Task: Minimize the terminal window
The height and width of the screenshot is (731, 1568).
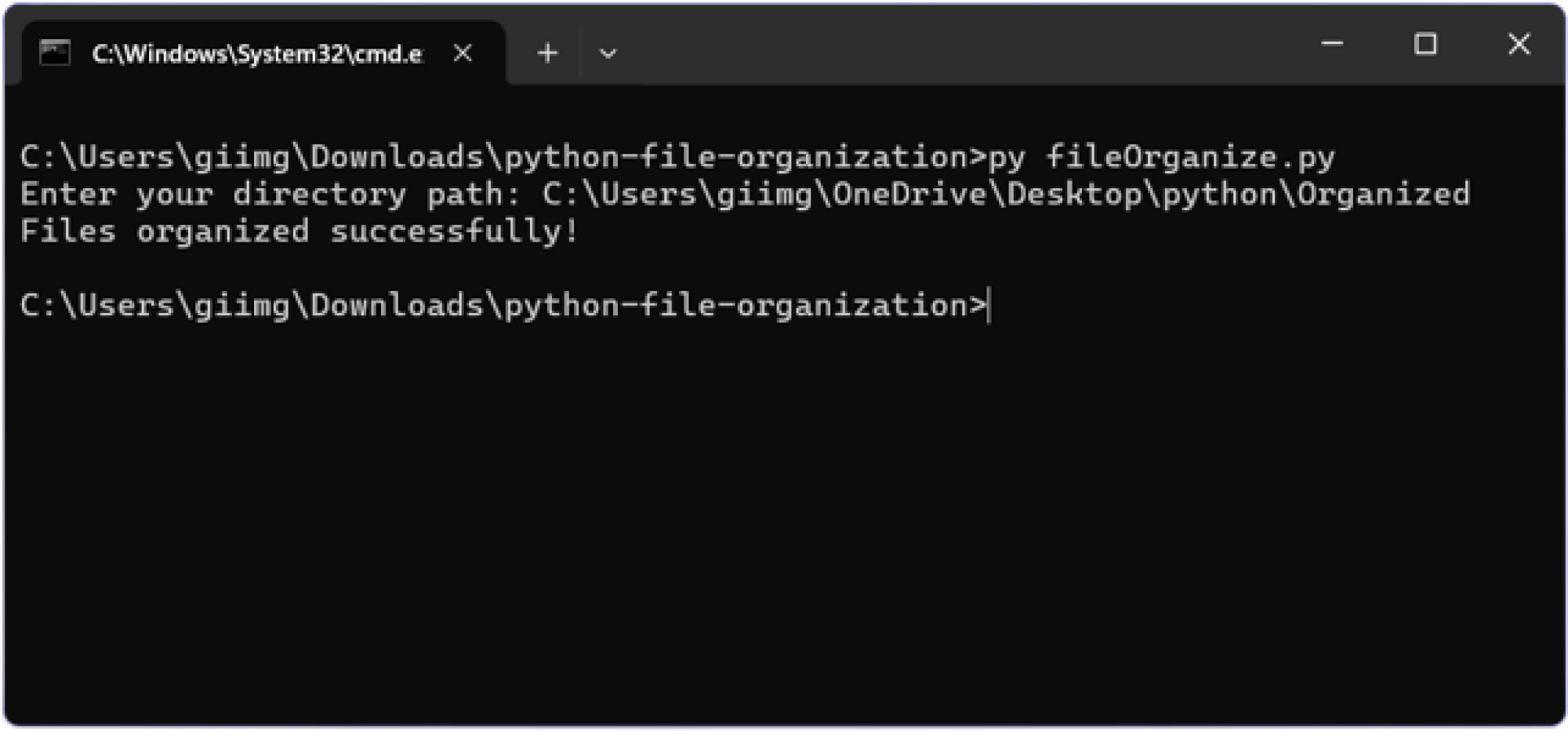Action: [1332, 44]
